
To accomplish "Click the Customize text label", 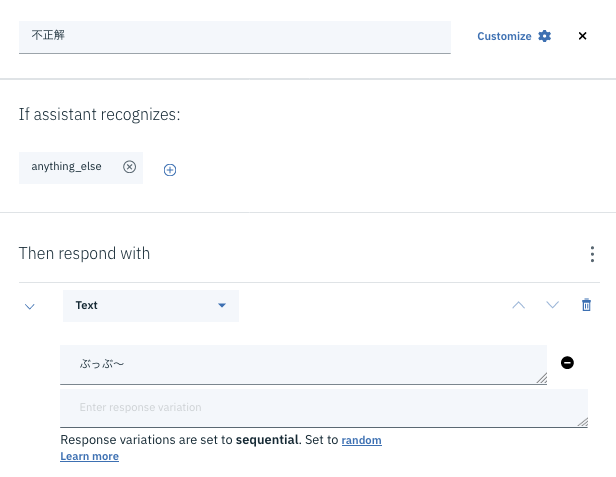I will tap(504, 36).
